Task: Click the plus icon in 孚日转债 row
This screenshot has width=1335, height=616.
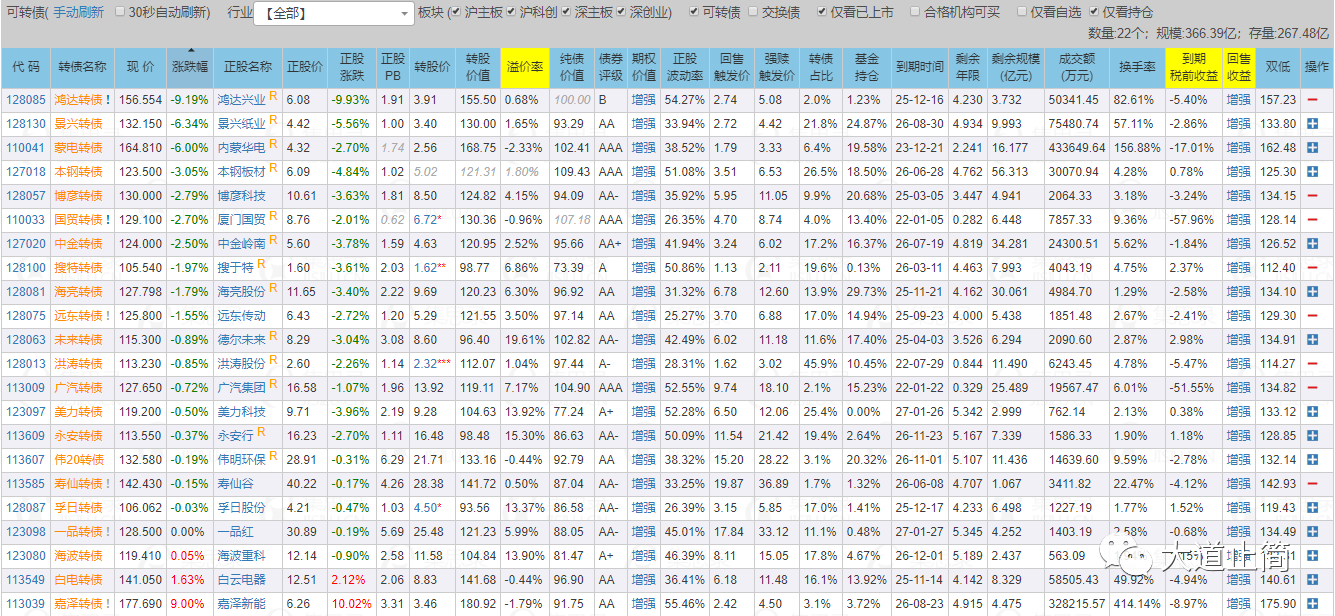Action: tap(1312, 508)
